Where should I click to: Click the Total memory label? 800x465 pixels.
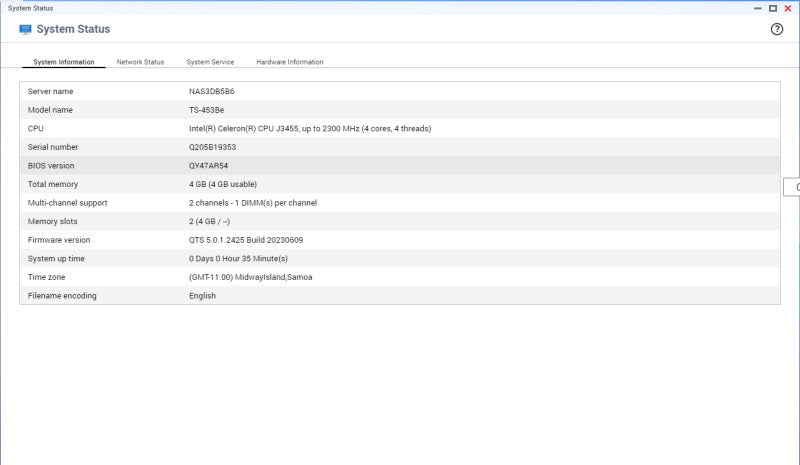point(53,184)
